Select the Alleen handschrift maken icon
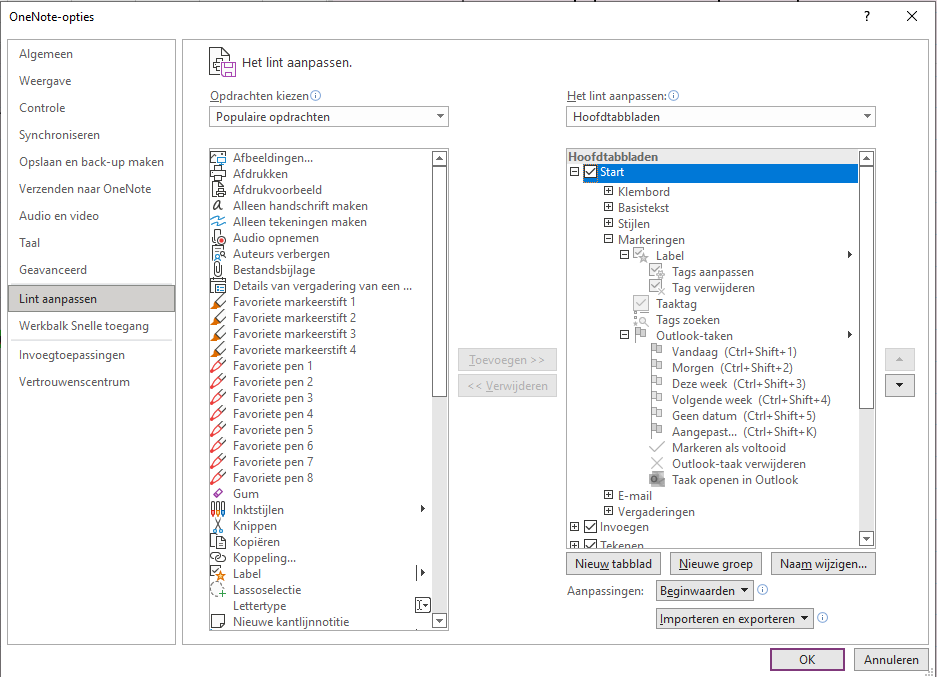Screen dimensions: 937x677 [x=218, y=206]
